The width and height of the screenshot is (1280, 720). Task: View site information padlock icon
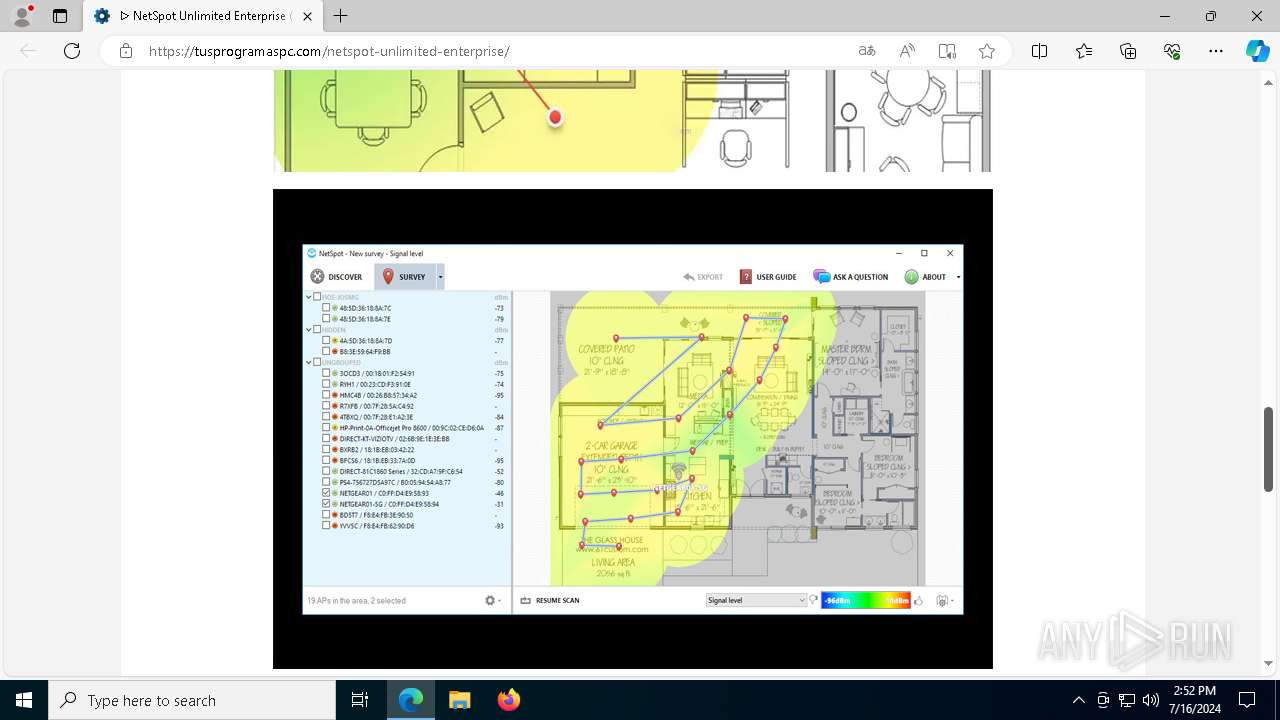(126, 51)
